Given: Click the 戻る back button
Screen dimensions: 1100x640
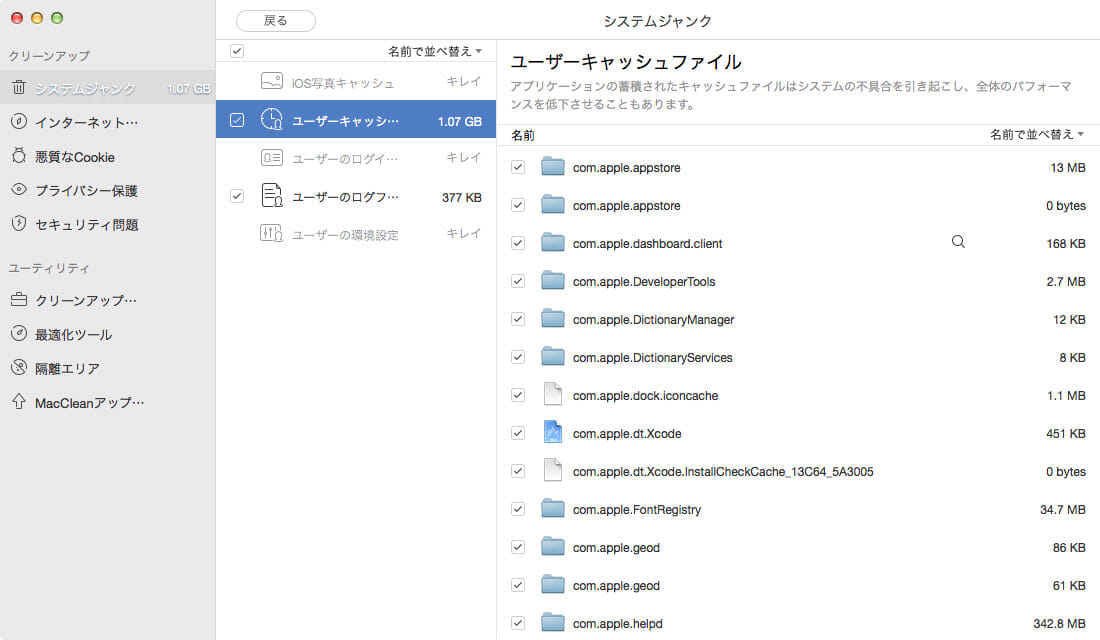Looking at the screenshot, I should (x=275, y=20).
